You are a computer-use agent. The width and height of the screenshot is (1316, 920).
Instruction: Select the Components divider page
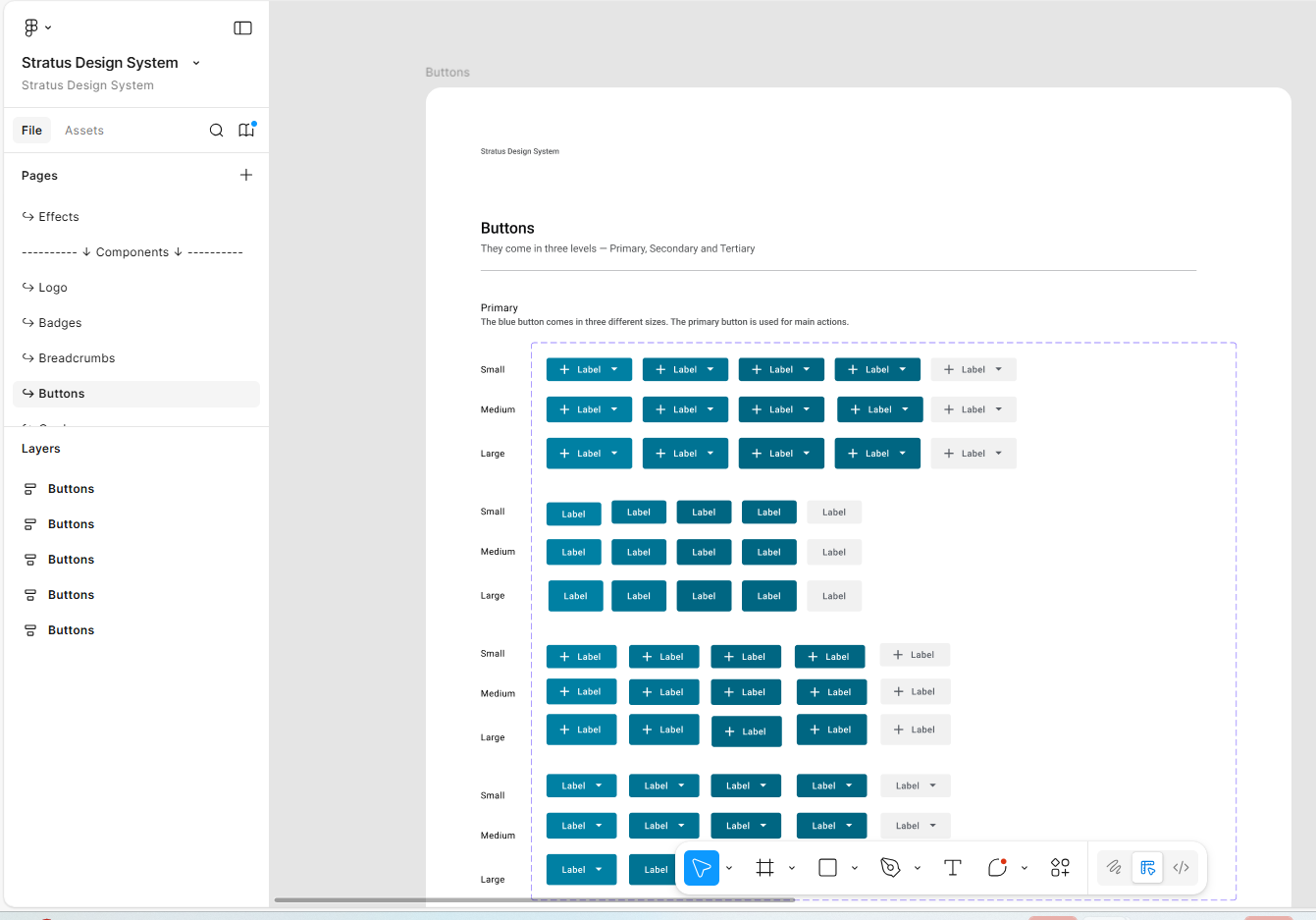click(136, 252)
